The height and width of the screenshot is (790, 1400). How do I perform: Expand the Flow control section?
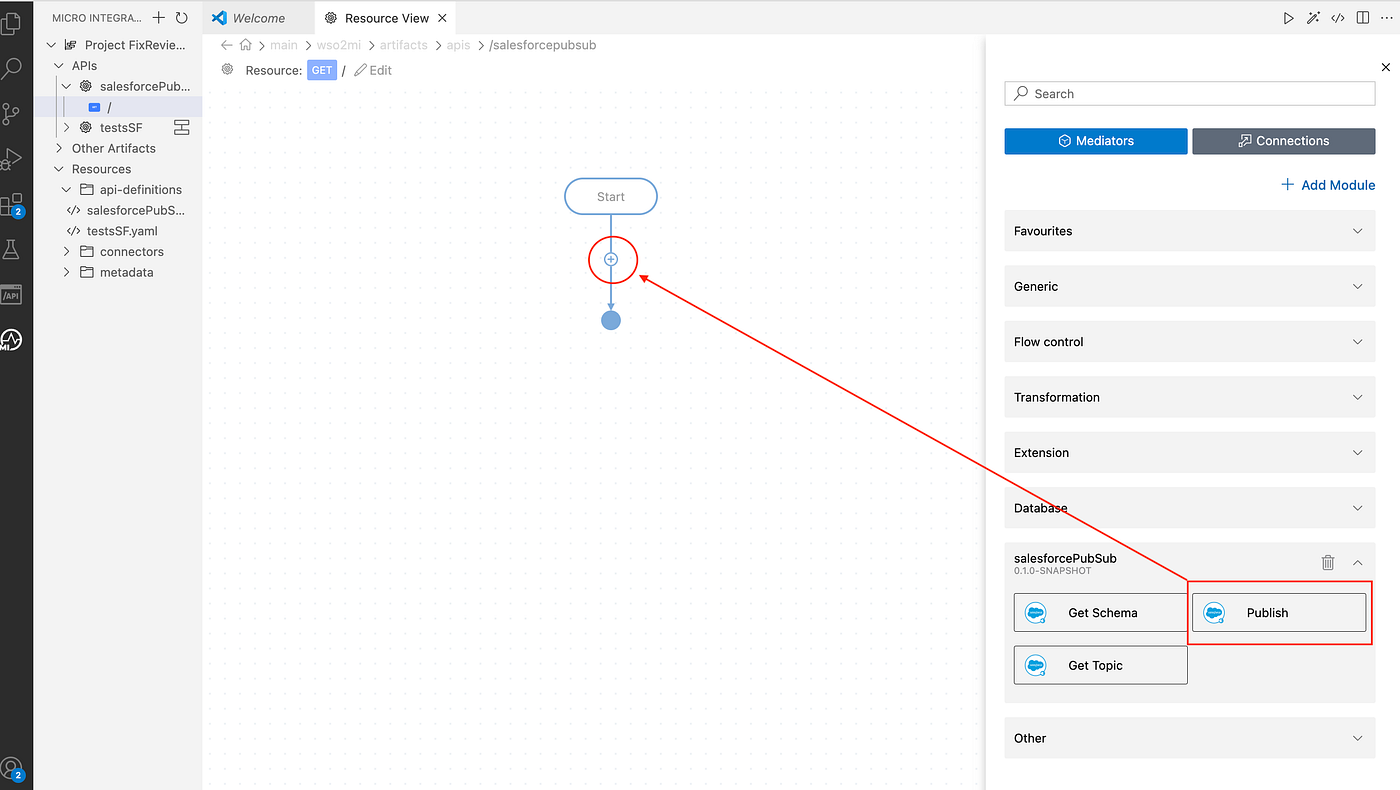coord(1190,342)
